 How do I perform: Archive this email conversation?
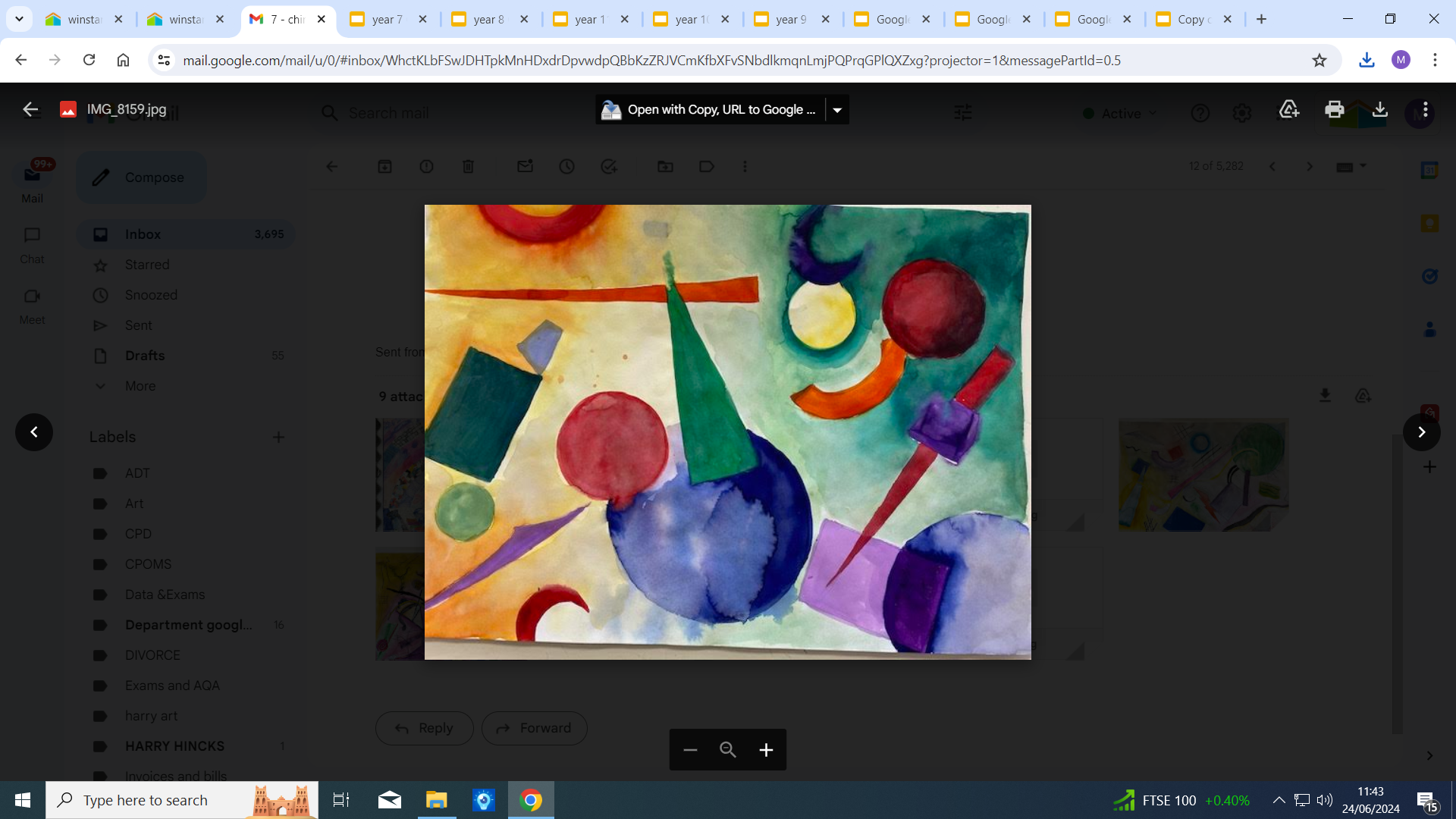(x=385, y=166)
